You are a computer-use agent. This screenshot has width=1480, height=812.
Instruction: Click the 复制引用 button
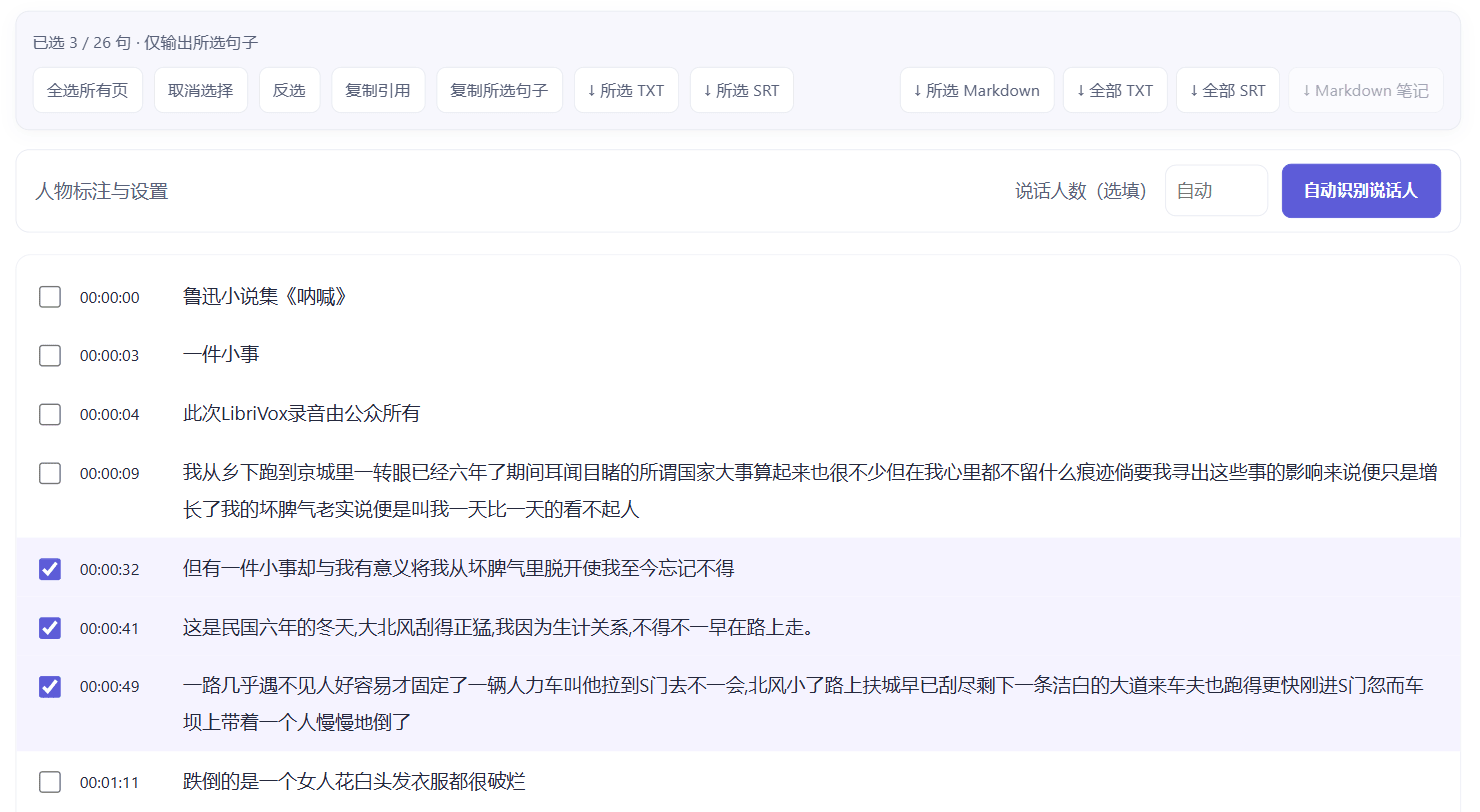click(x=378, y=90)
